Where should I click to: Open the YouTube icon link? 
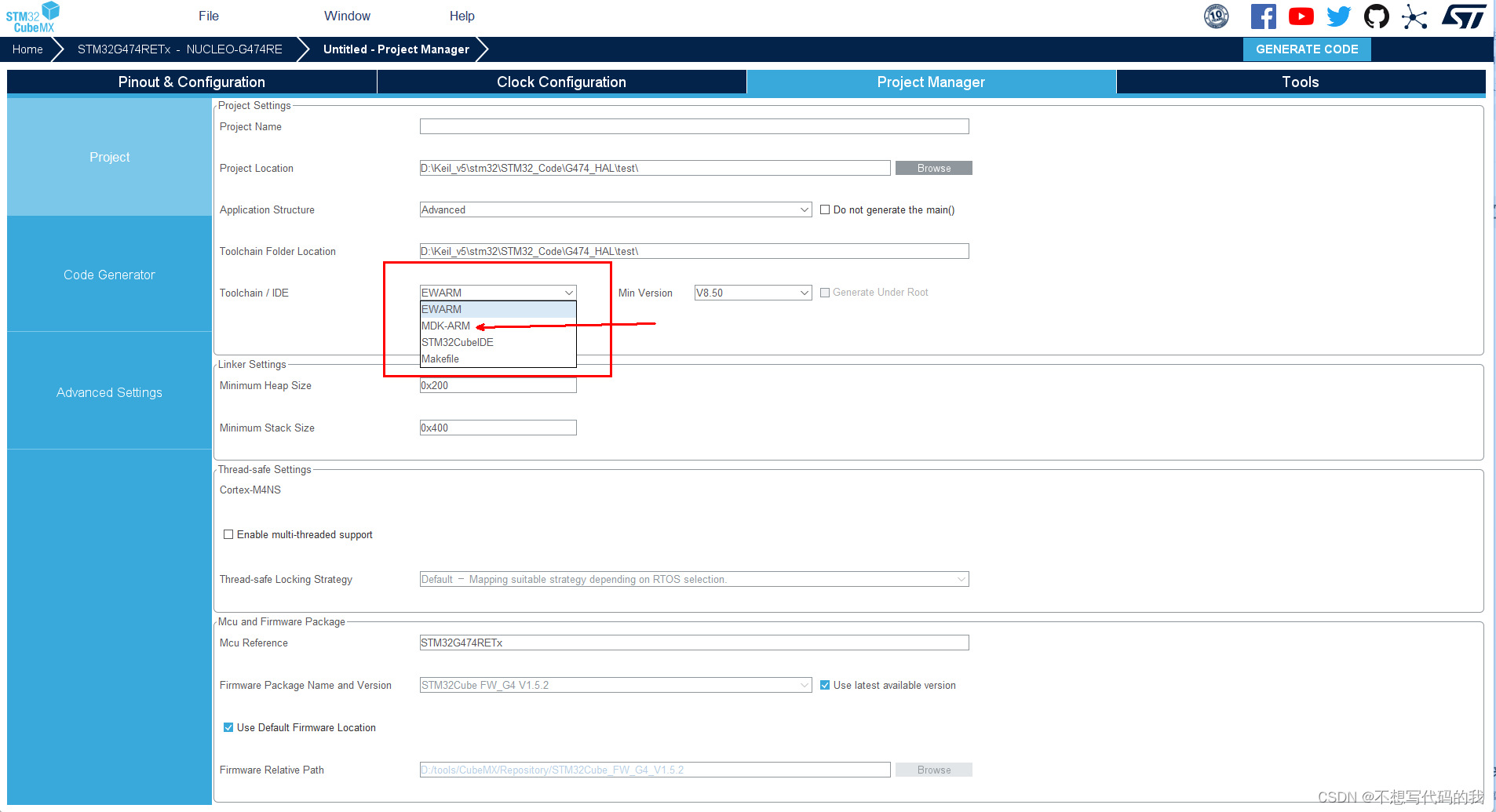pos(1301,16)
